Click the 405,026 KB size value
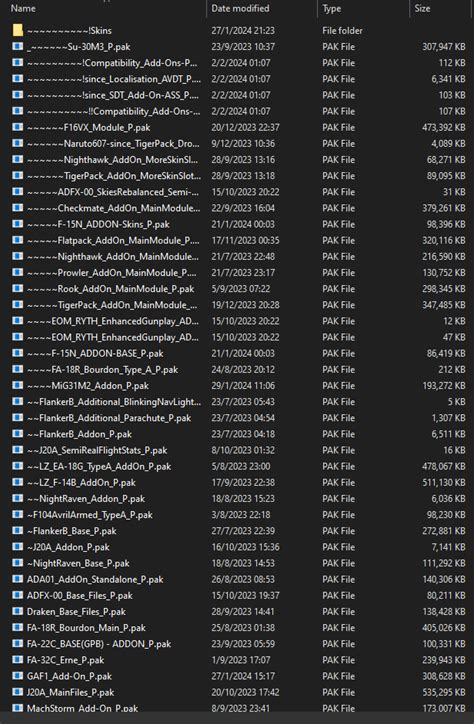Image resolution: width=474 pixels, height=724 pixels. point(444,627)
